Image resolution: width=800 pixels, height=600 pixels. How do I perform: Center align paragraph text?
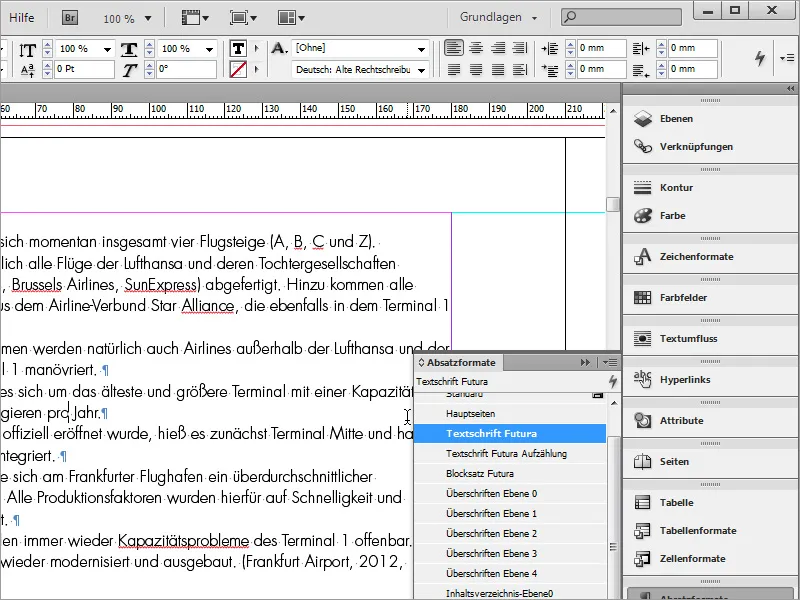pos(476,48)
